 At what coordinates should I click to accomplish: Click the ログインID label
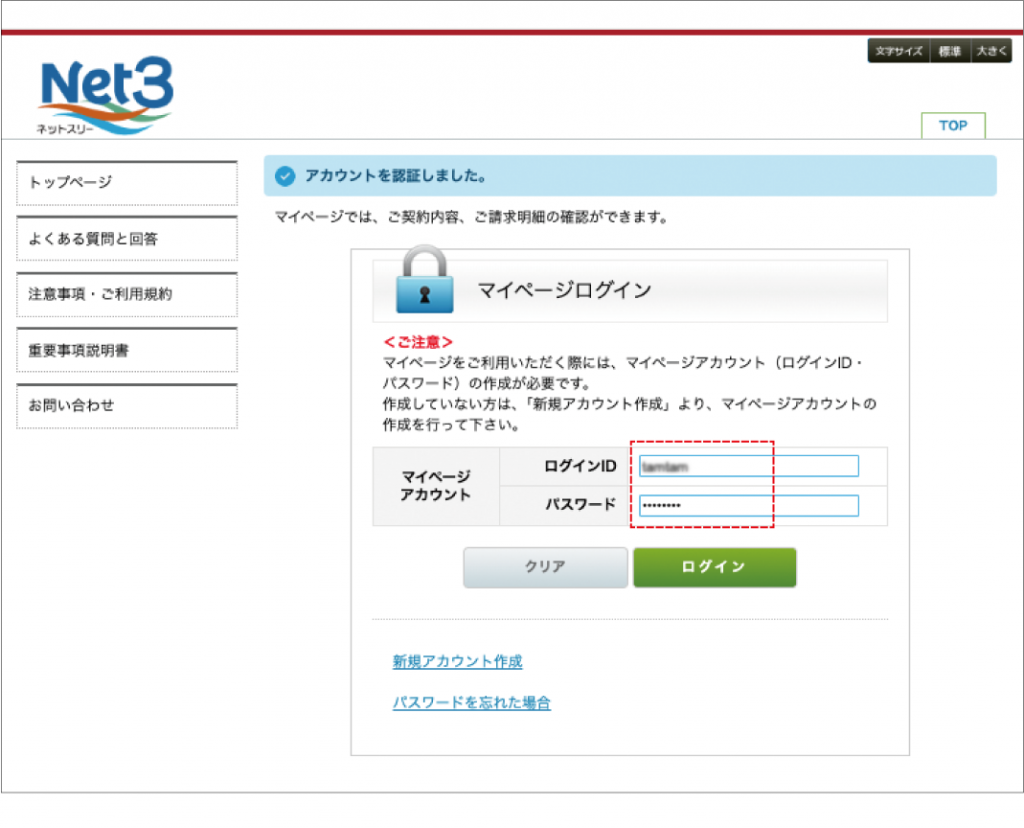[580, 466]
